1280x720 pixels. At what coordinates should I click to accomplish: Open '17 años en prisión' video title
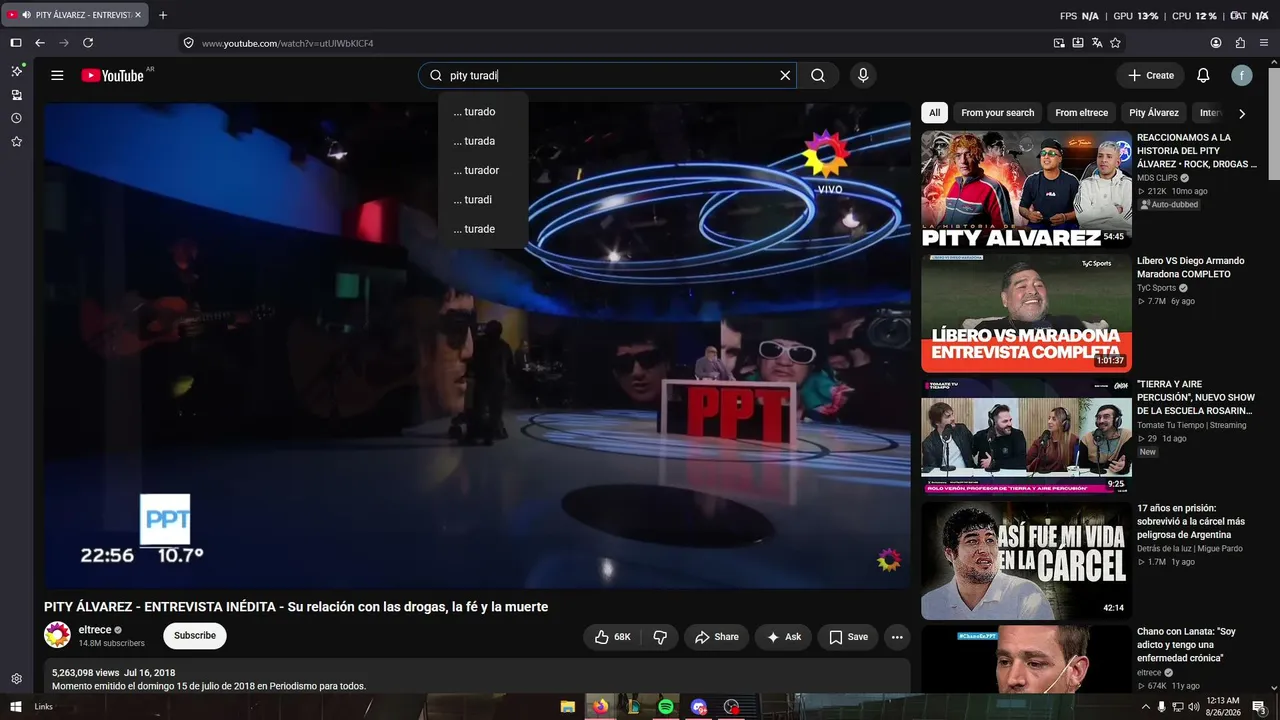(x=1191, y=522)
